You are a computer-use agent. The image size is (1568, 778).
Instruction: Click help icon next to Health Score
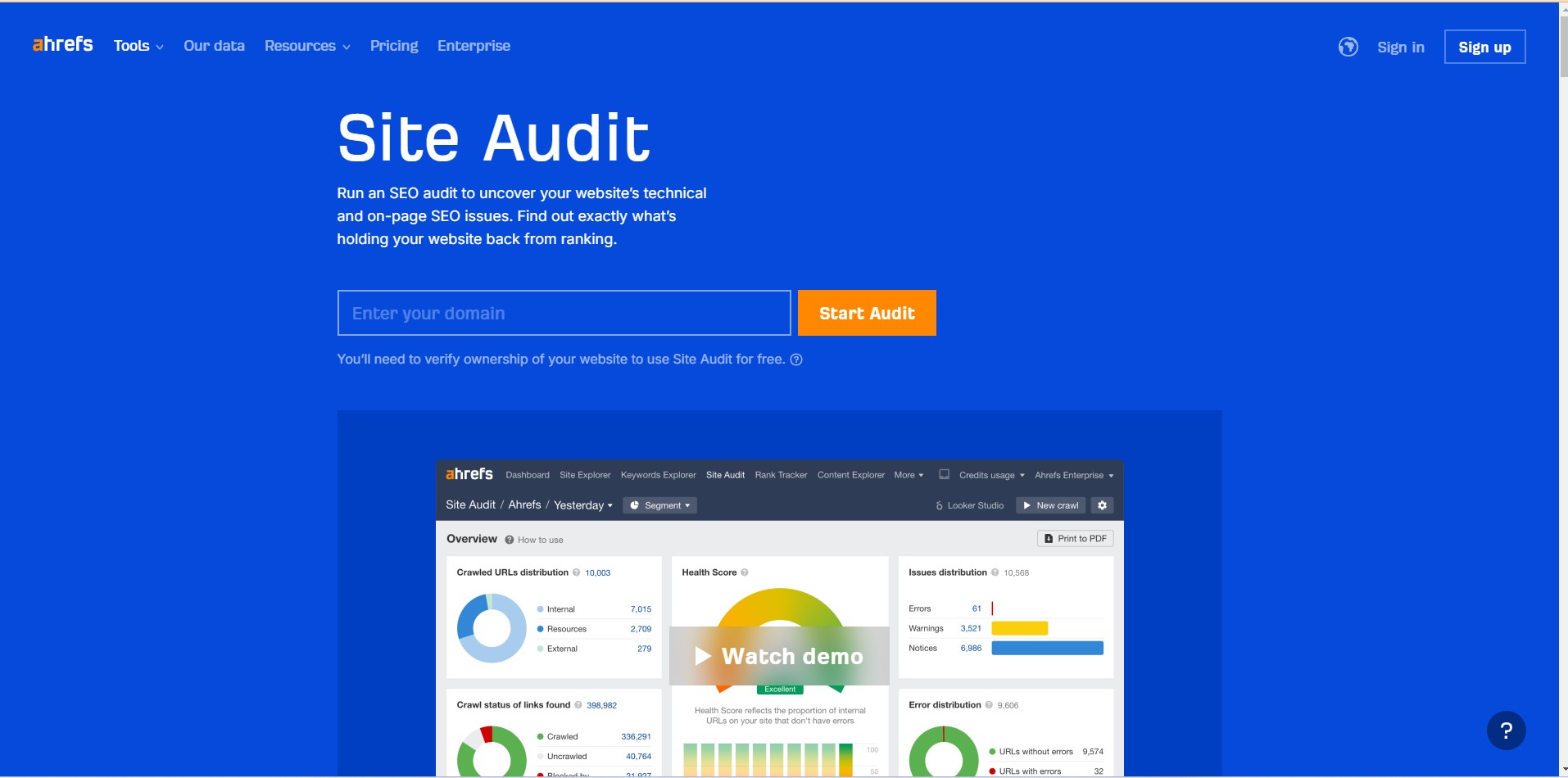tap(745, 572)
